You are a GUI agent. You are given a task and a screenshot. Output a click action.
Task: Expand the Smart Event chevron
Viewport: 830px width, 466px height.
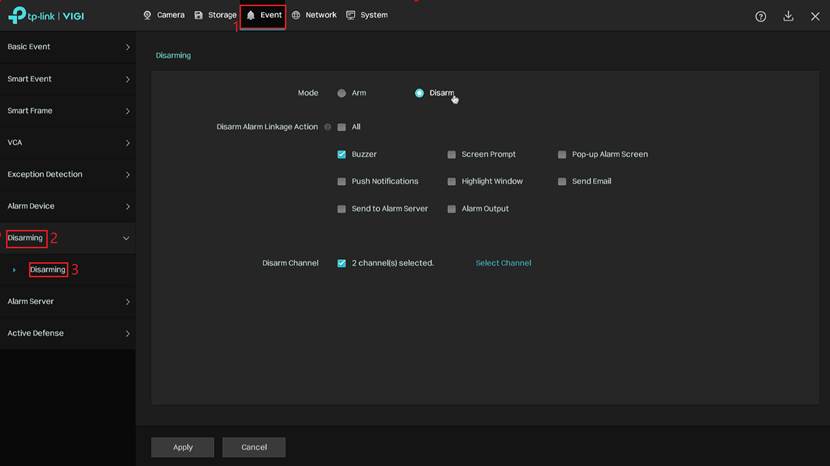coord(128,79)
